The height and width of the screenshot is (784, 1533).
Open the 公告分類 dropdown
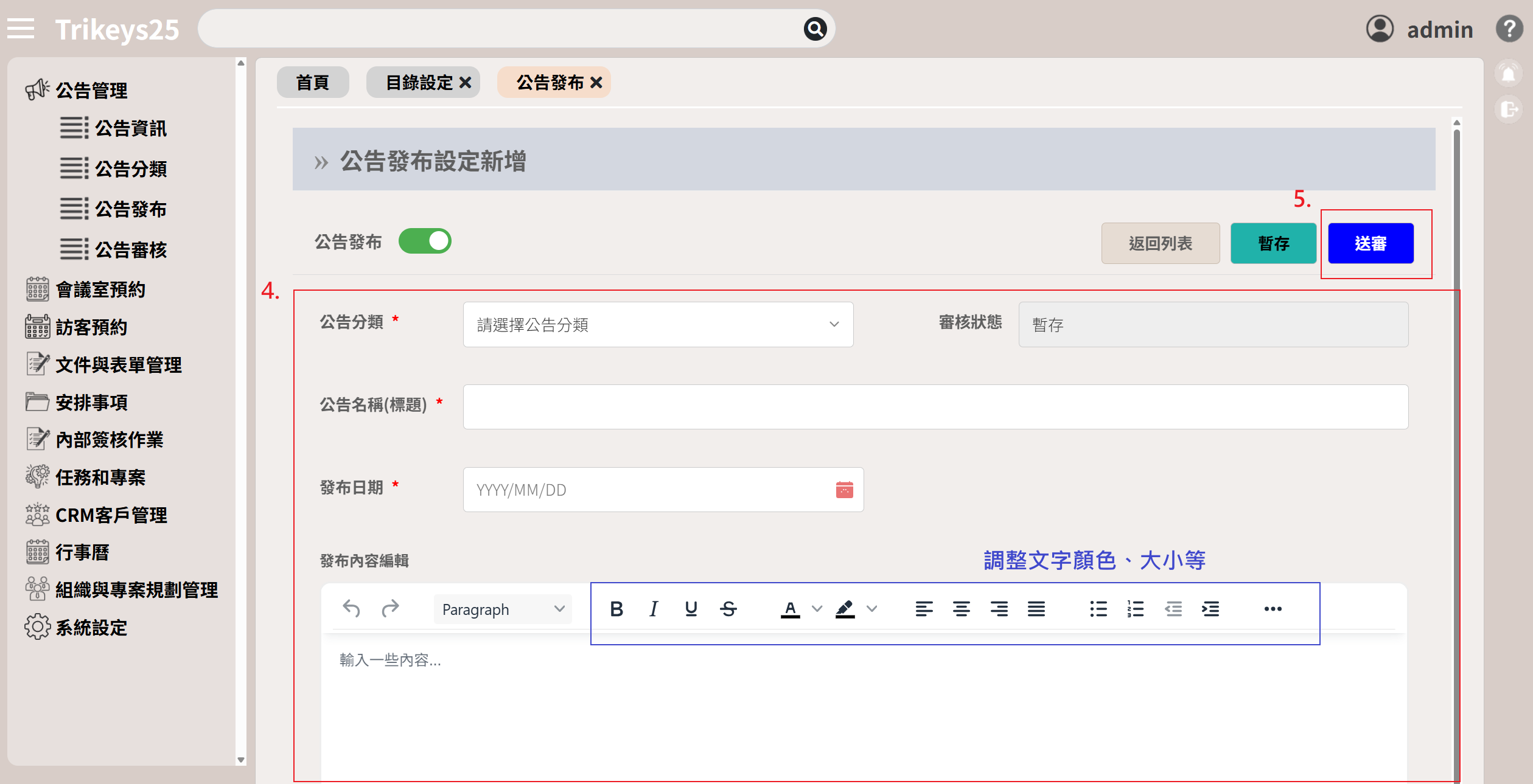tap(658, 325)
